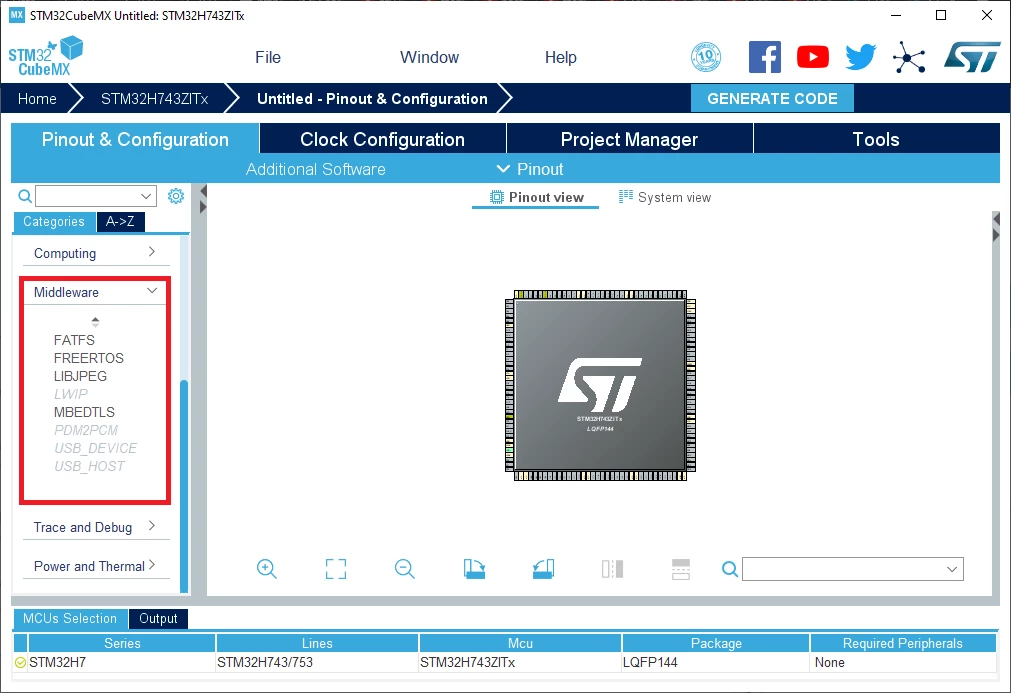Click the vertical split view icon
The width and height of the screenshot is (1011, 693).
[x=613, y=569]
